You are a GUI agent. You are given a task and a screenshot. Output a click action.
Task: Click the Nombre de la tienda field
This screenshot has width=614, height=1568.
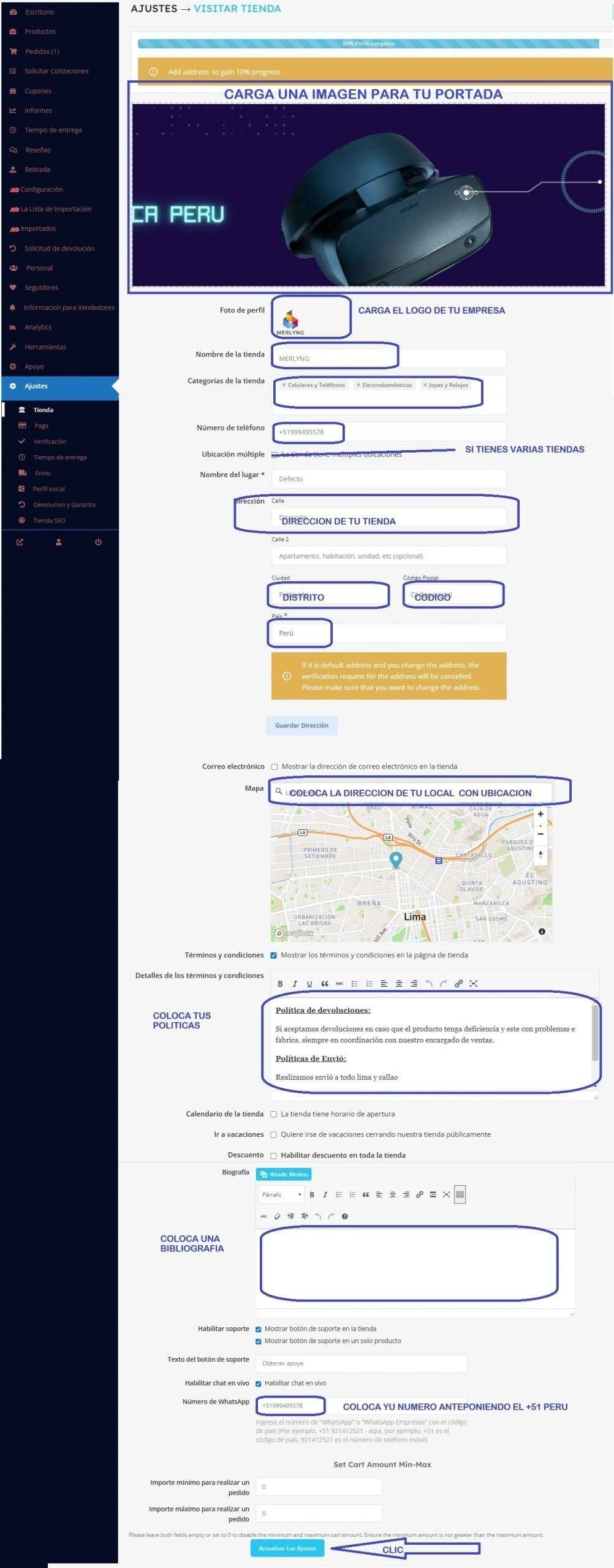[388, 358]
